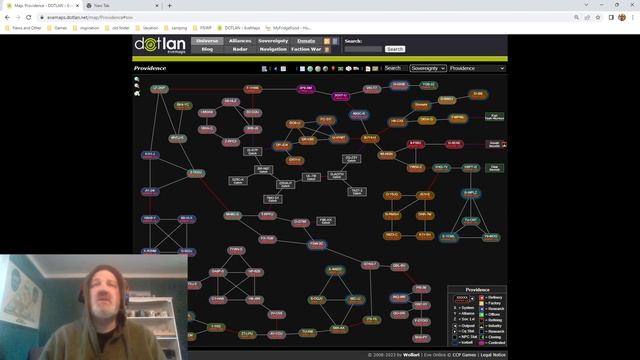
Task: Focus the site Search input field
Action: click(363, 49)
